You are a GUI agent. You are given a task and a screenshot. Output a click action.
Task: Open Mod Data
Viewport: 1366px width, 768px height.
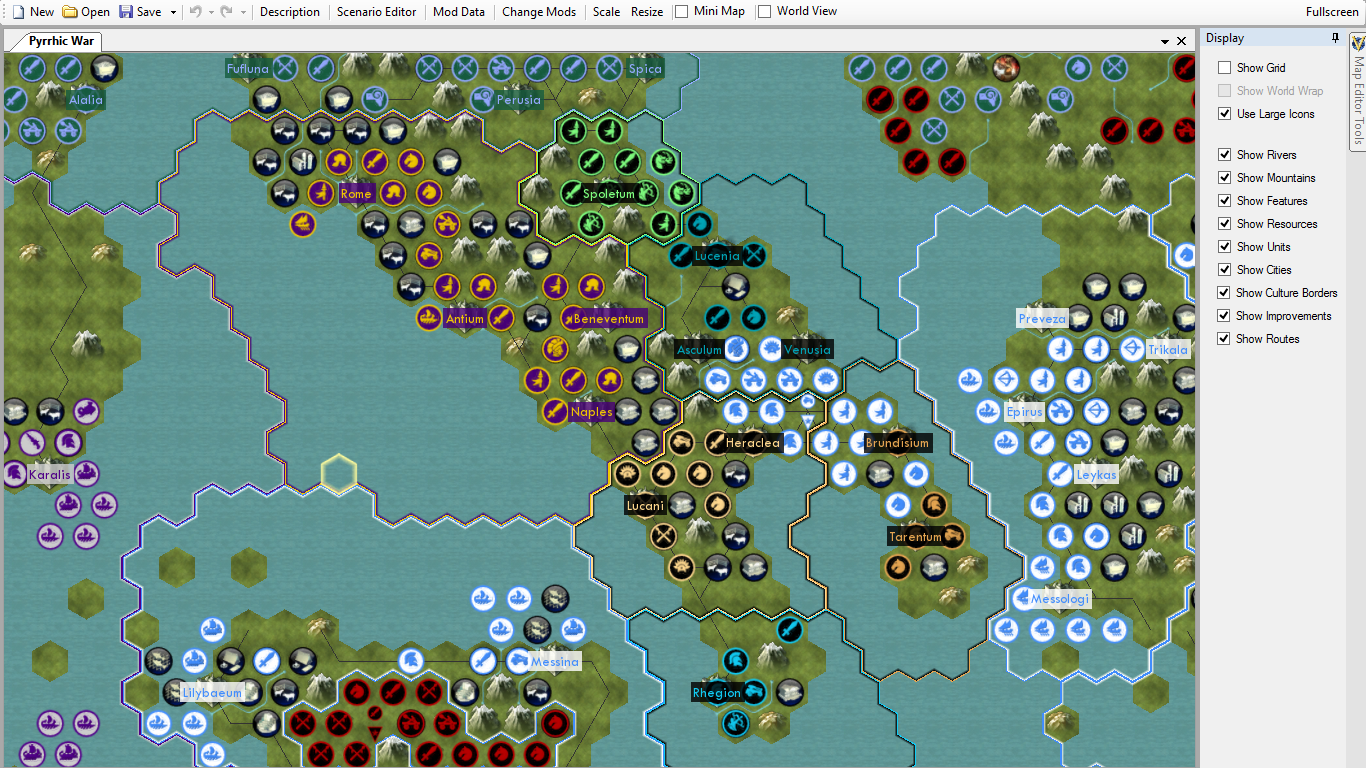point(459,12)
